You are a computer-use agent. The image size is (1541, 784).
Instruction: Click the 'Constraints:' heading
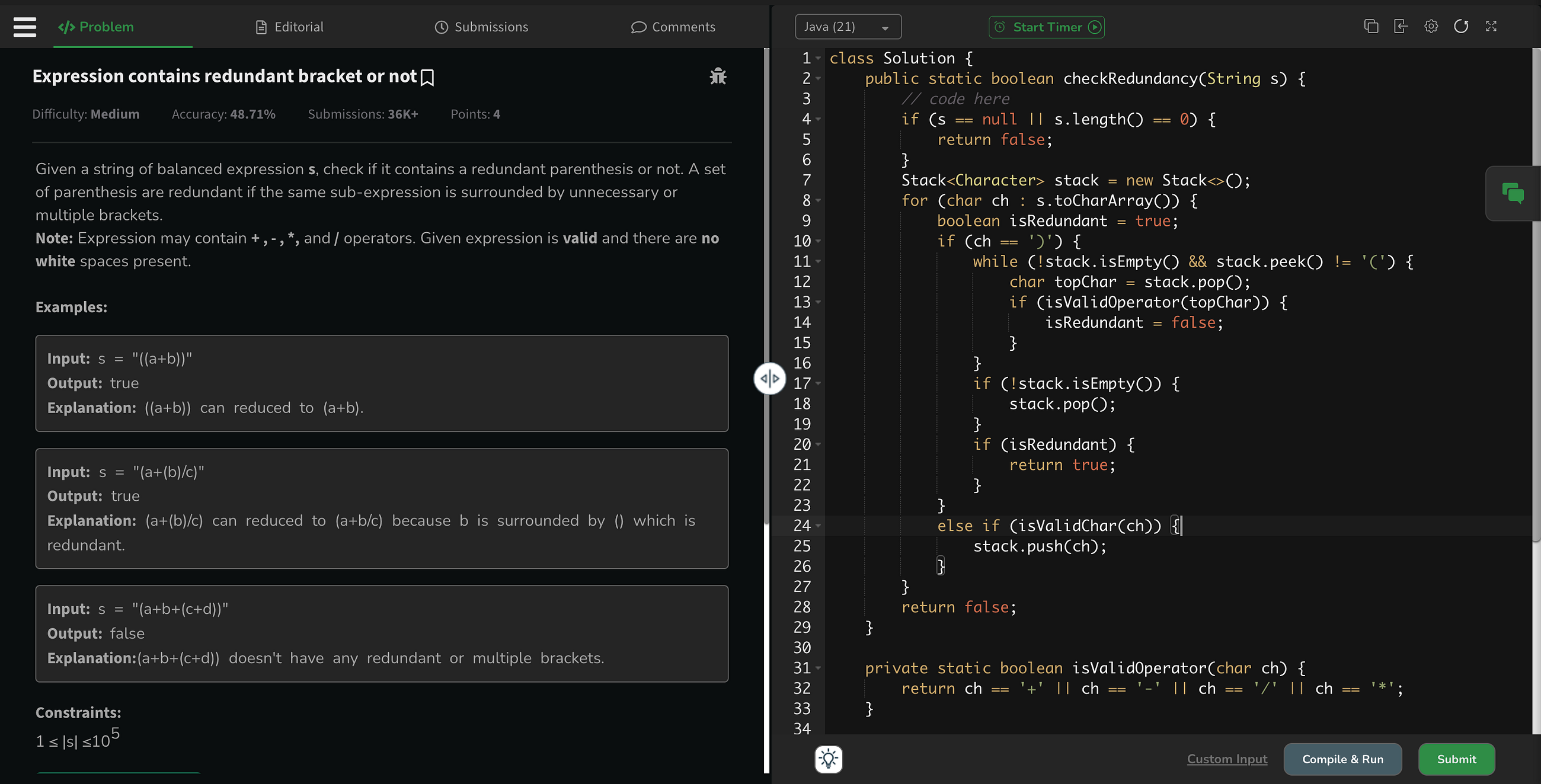coord(78,713)
